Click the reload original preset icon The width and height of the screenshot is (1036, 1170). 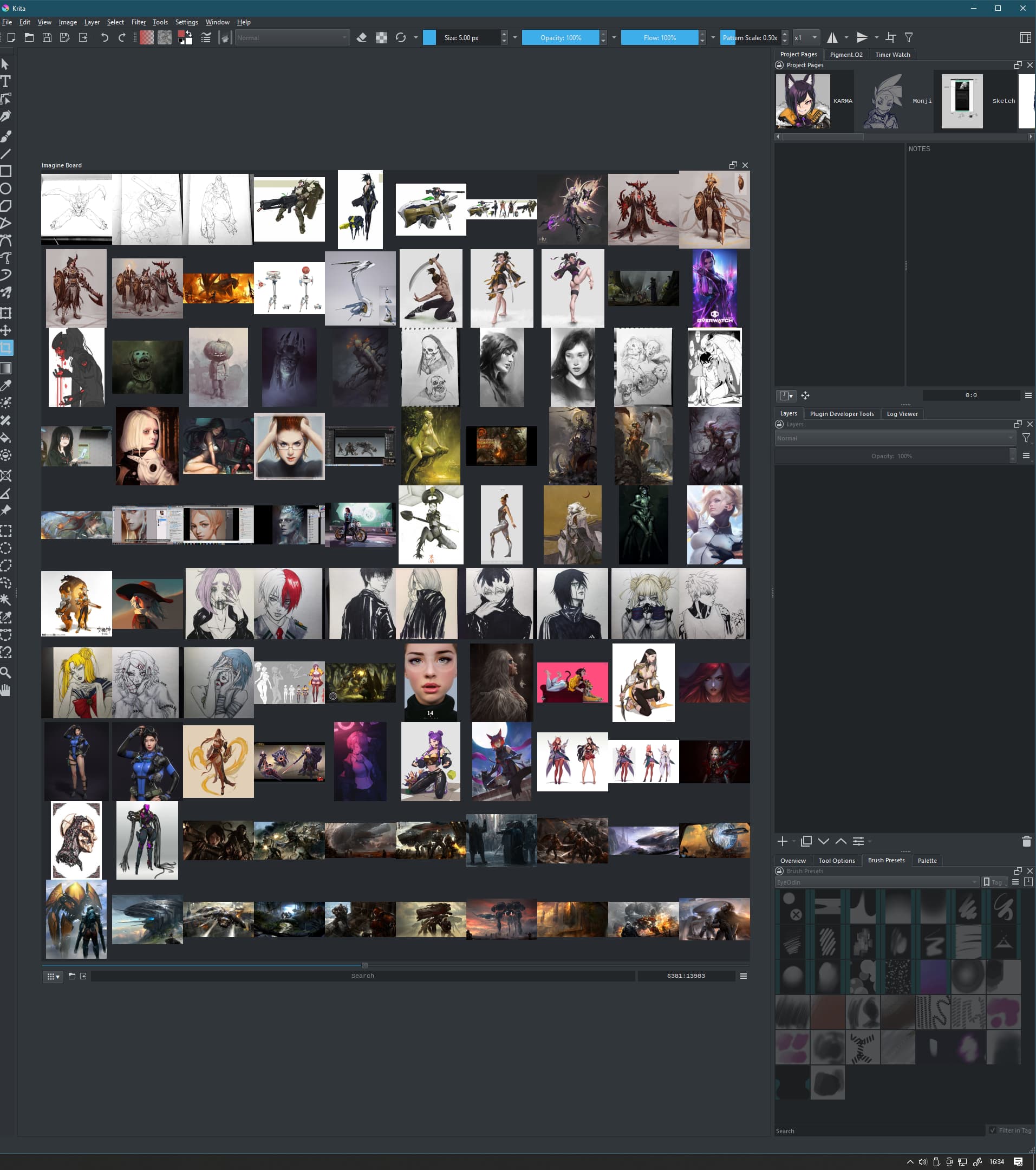[401, 38]
